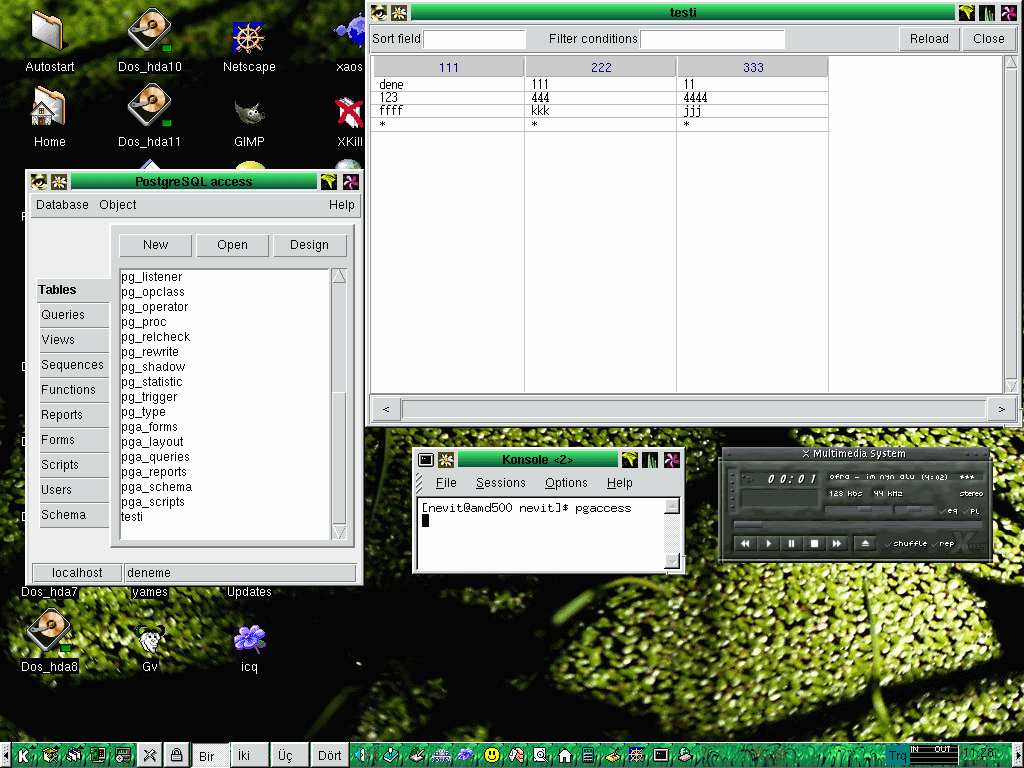Click the Open button in PostgreSQL access
1024x768 pixels.
click(x=232, y=245)
